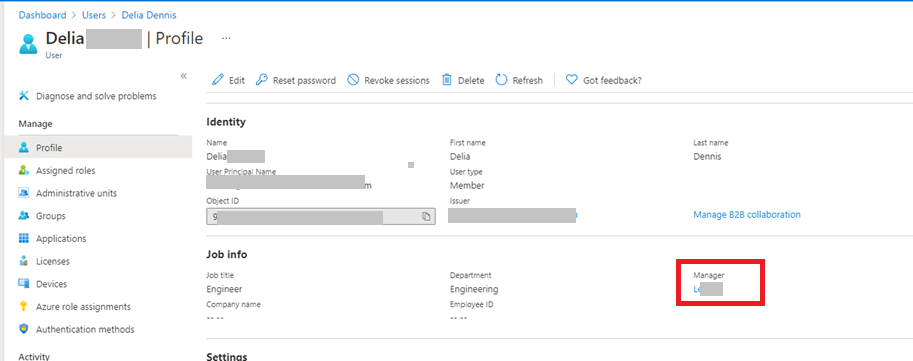Open Devices in the sidebar

(x=51, y=284)
